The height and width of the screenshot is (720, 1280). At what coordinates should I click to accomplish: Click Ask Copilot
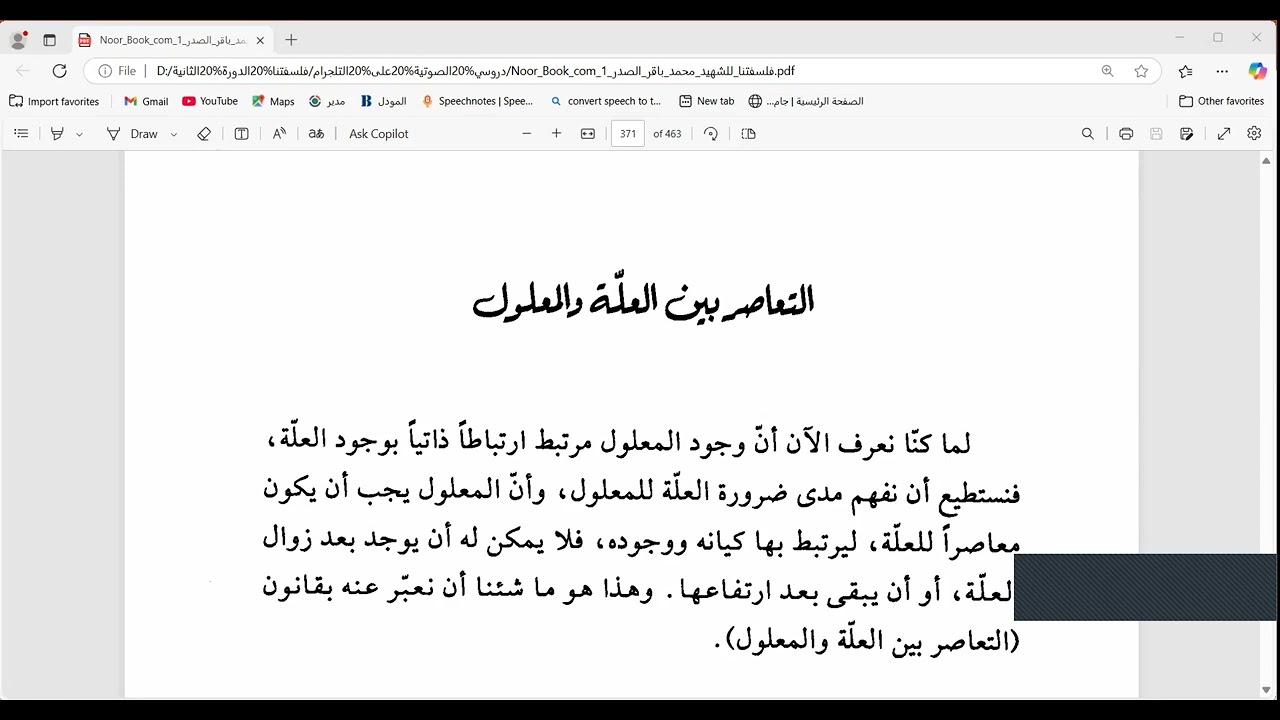pos(378,134)
